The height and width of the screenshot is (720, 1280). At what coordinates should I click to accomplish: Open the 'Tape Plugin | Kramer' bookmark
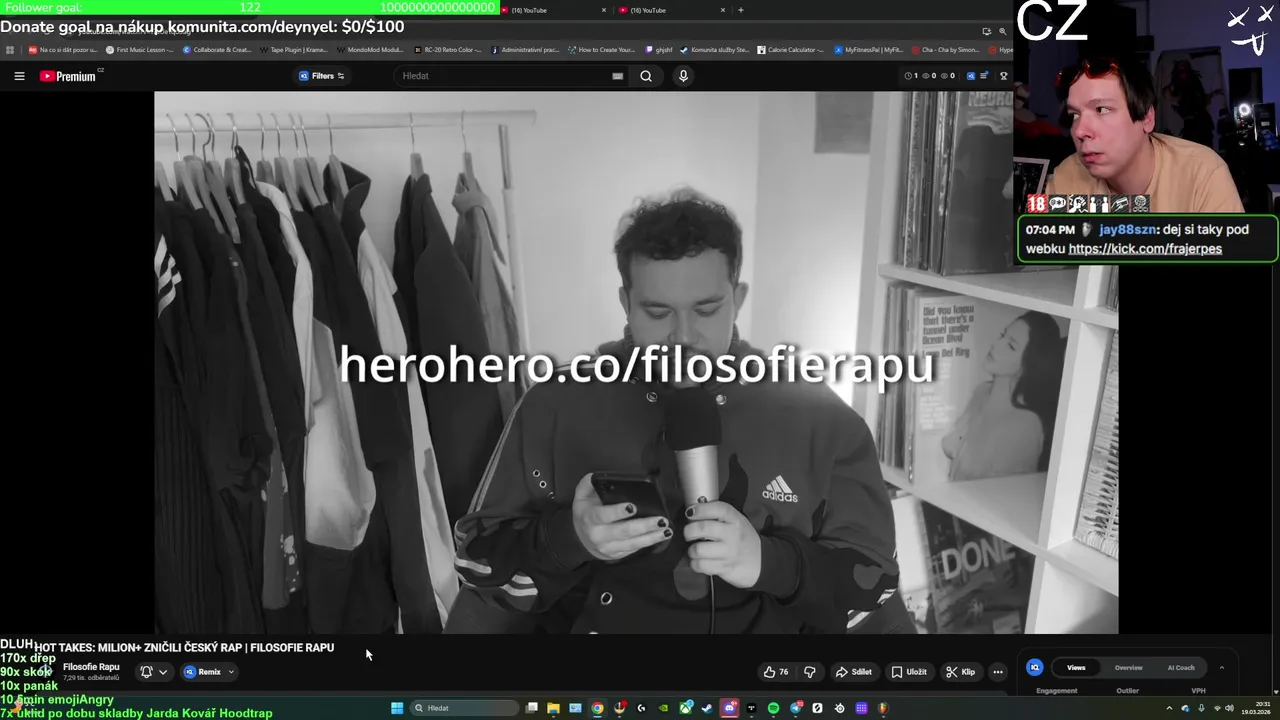click(x=294, y=49)
